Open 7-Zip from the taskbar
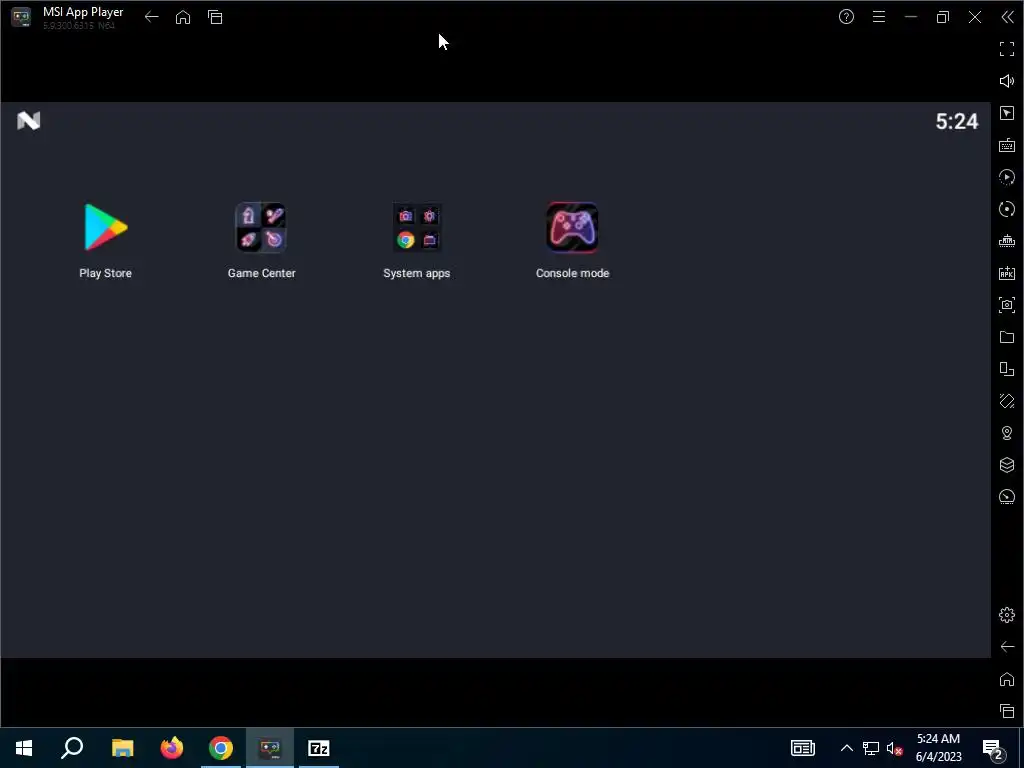 [319, 748]
